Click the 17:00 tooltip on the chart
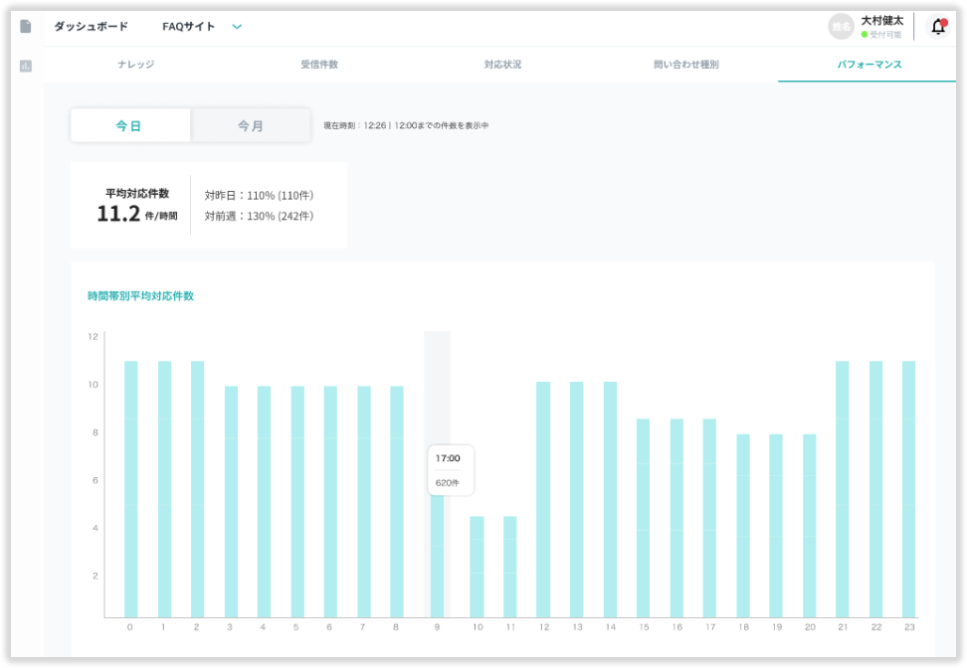 tap(449, 470)
